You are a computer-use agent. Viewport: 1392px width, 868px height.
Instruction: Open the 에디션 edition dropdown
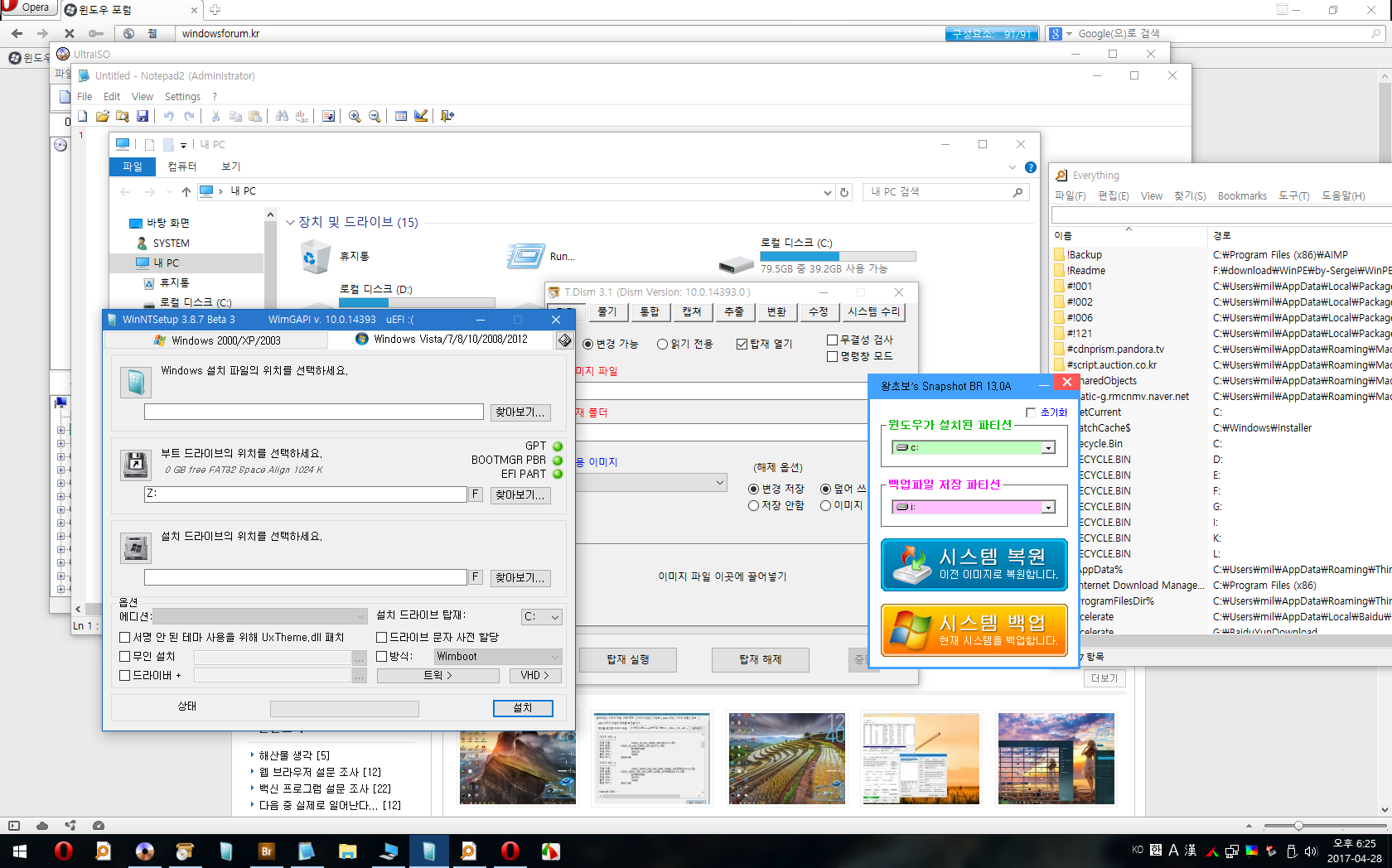[260, 616]
